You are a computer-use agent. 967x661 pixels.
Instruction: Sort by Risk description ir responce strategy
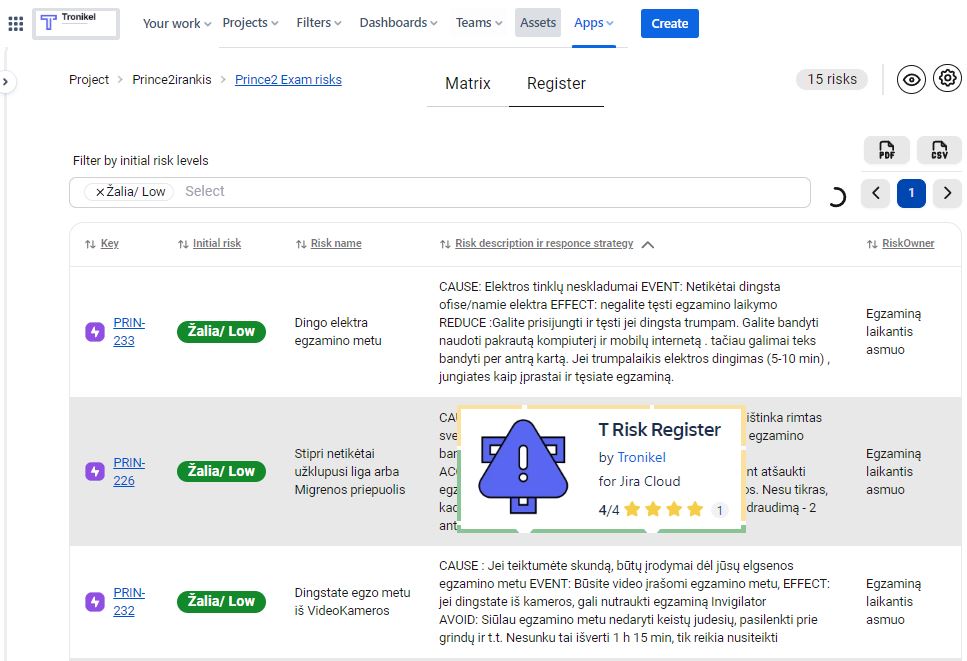tap(537, 244)
